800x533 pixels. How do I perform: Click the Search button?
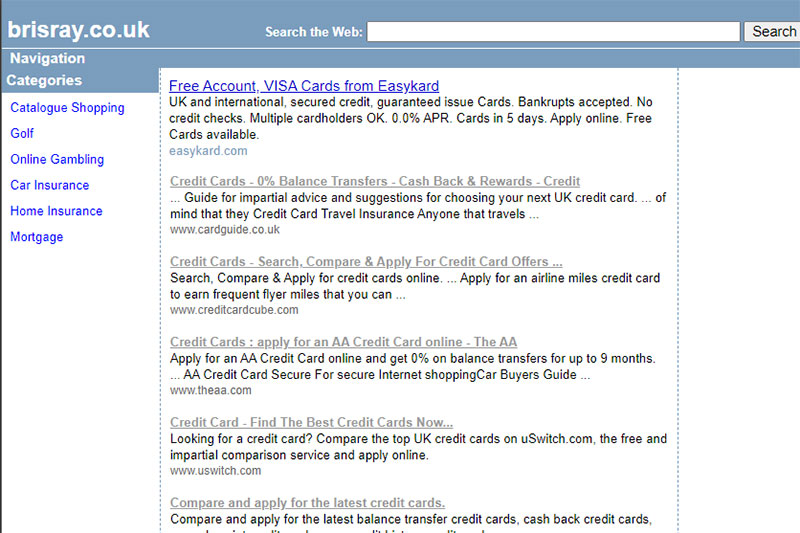click(x=772, y=32)
